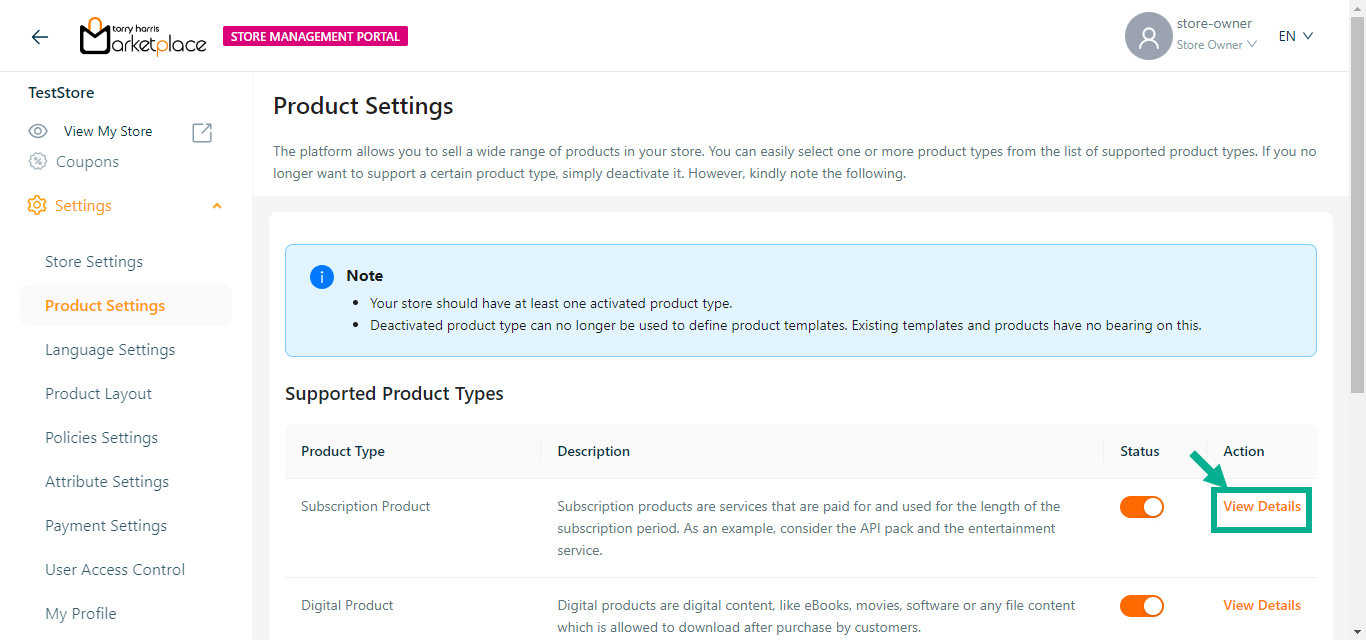Open Store Settings in sidebar
The height and width of the screenshot is (640, 1366).
[94, 262]
